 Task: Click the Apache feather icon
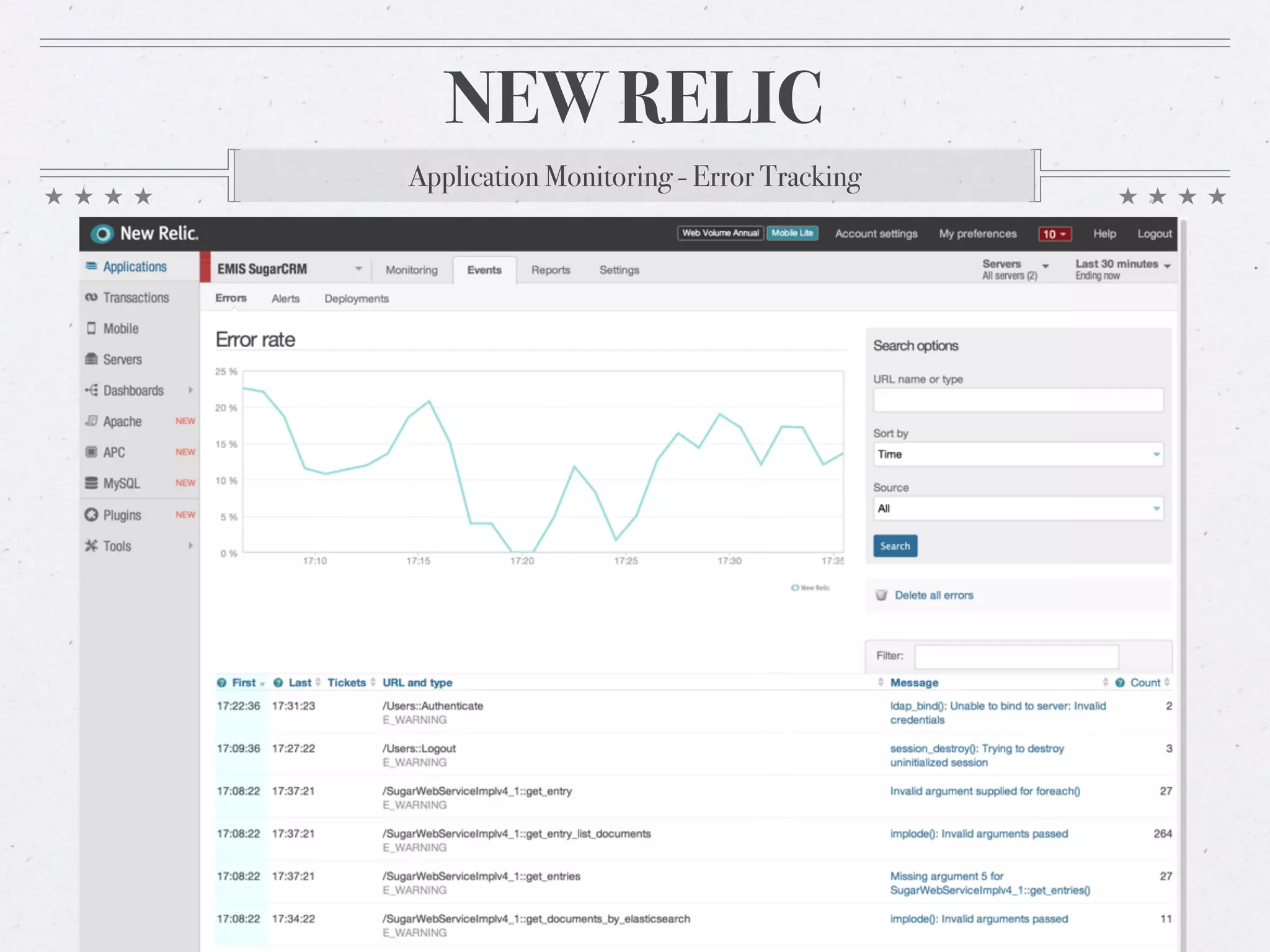click(x=91, y=421)
